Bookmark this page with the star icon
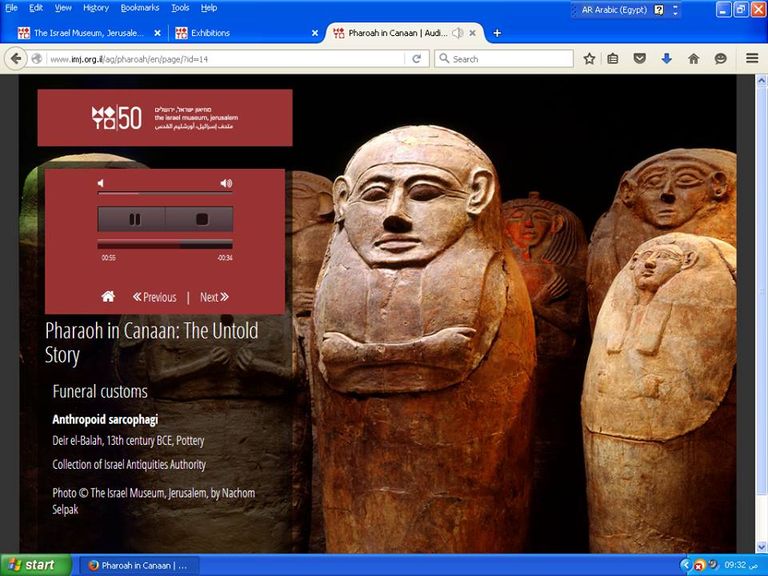Screen dimensions: 768x576 tap(589, 59)
